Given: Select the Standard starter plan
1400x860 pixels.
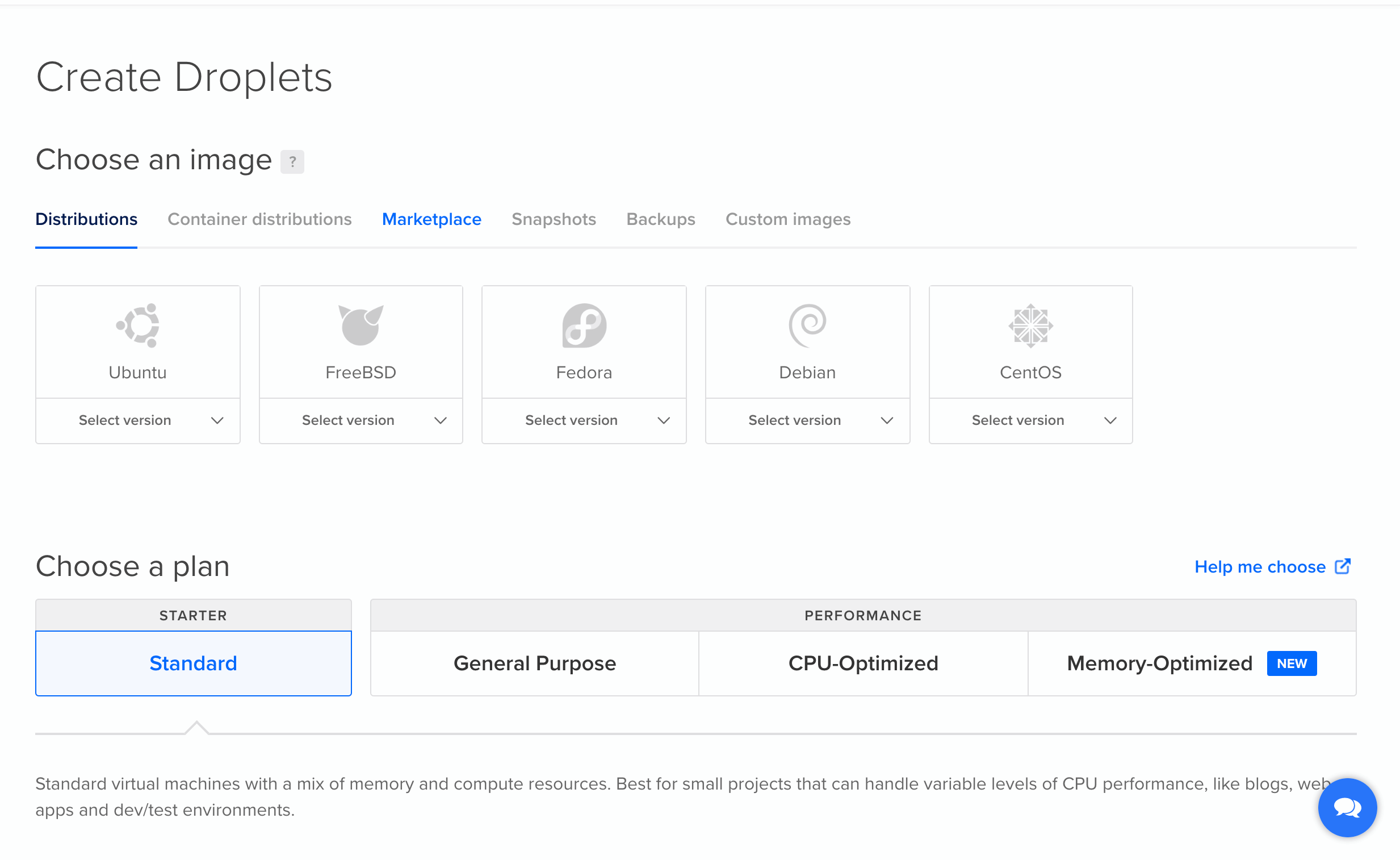Looking at the screenshot, I should tap(193, 663).
